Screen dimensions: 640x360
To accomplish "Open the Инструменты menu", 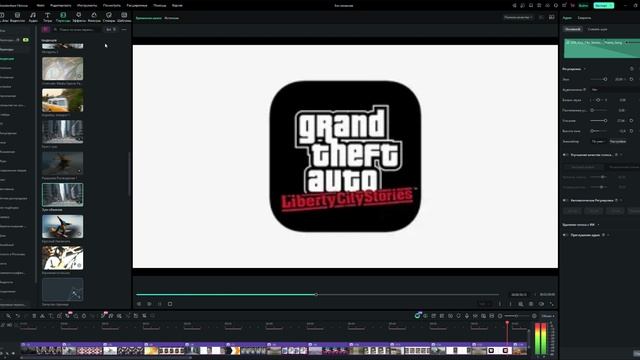I will coord(87,5).
